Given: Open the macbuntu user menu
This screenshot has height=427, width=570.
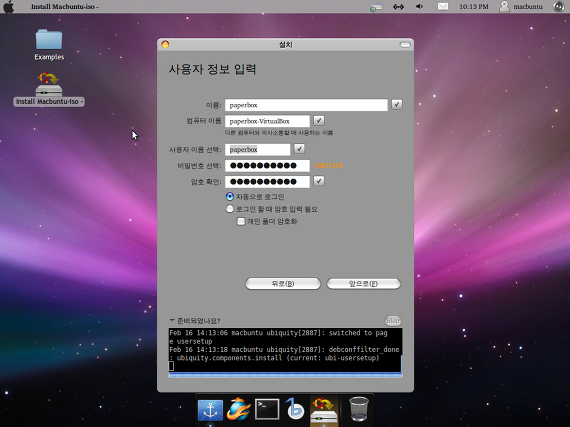Looking at the screenshot, I should (x=521, y=7).
